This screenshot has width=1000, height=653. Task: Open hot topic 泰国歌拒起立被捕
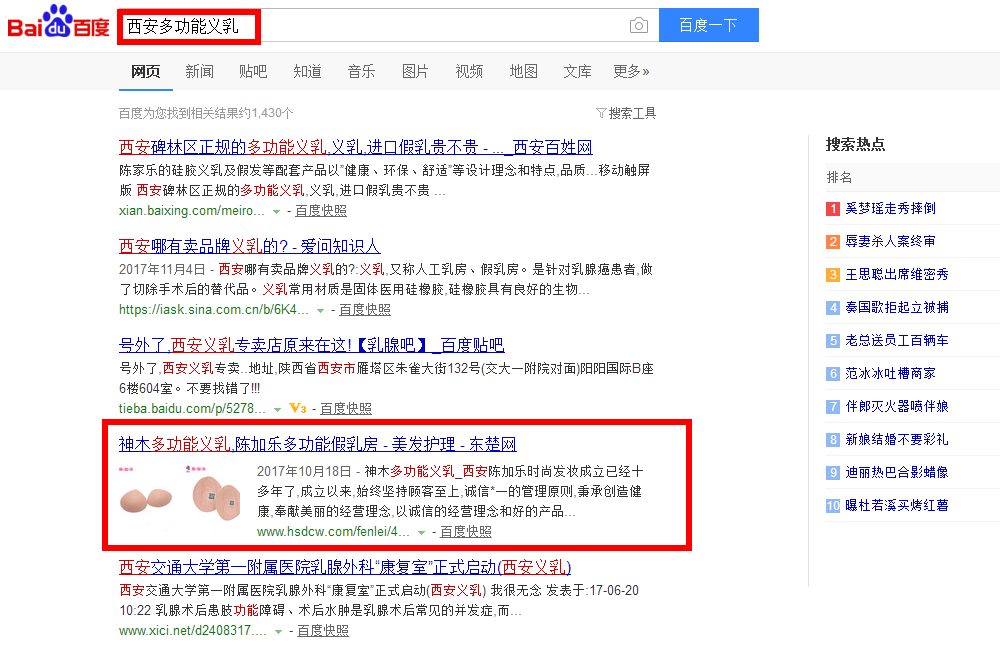897,308
